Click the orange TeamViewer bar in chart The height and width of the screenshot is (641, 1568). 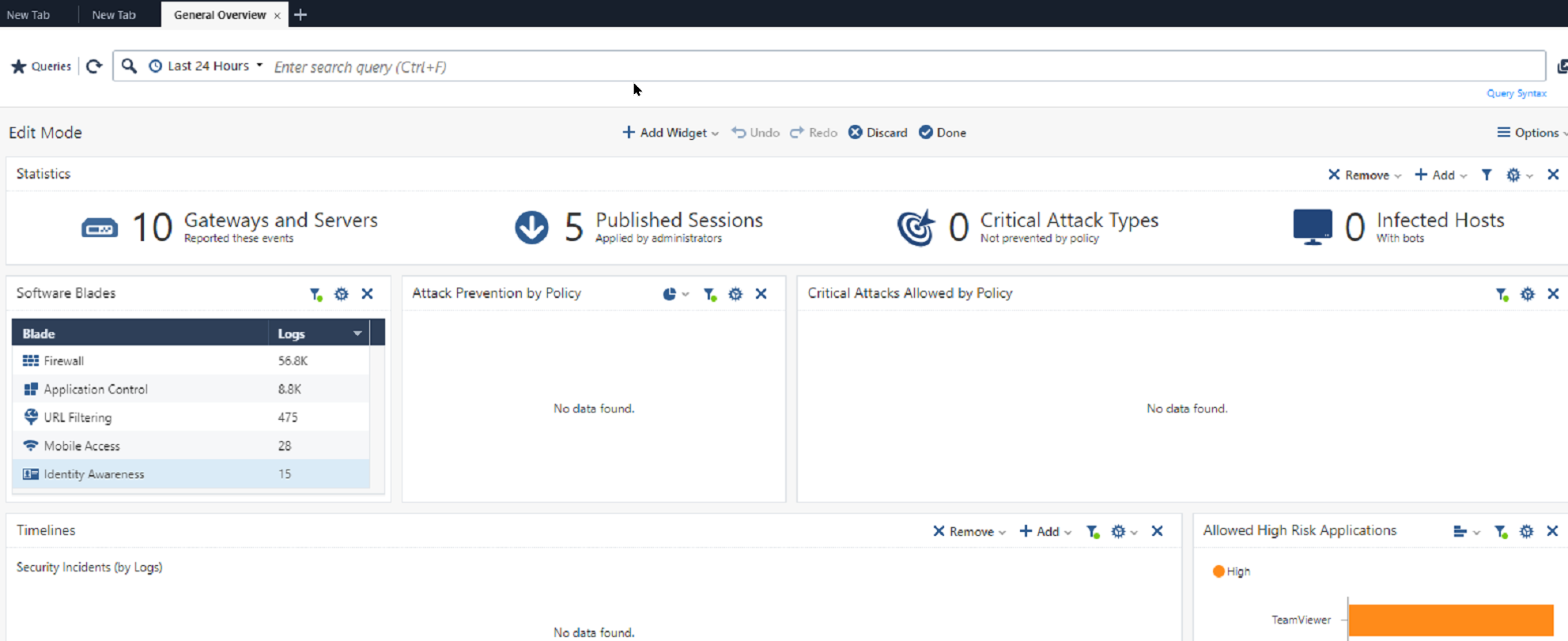[x=1450, y=620]
